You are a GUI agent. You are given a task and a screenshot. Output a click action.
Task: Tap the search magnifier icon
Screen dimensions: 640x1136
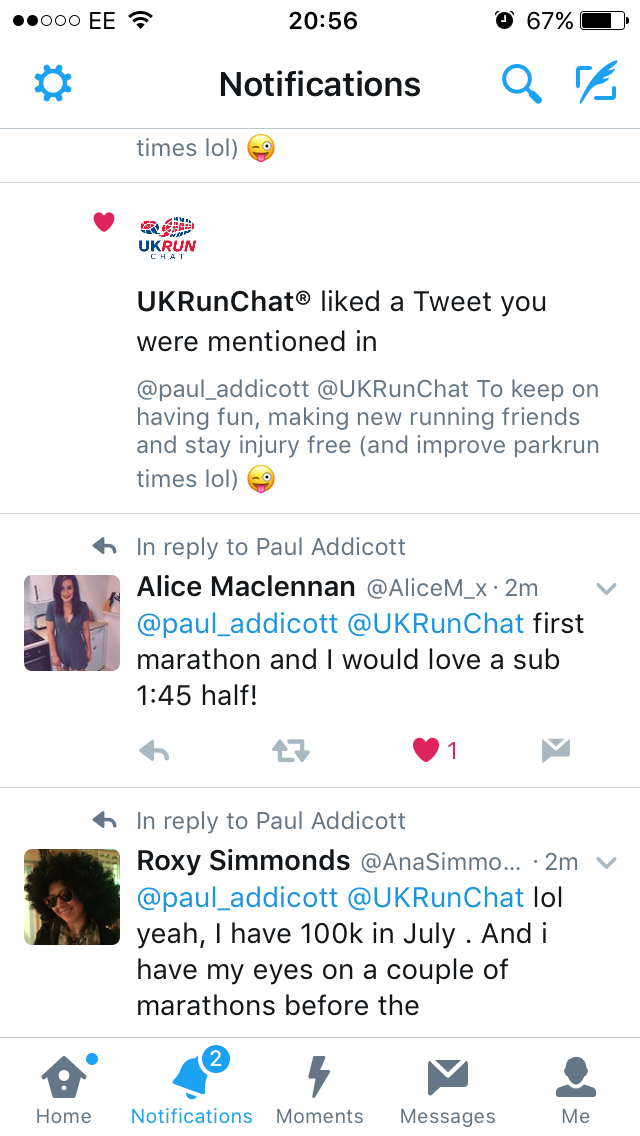tap(522, 83)
